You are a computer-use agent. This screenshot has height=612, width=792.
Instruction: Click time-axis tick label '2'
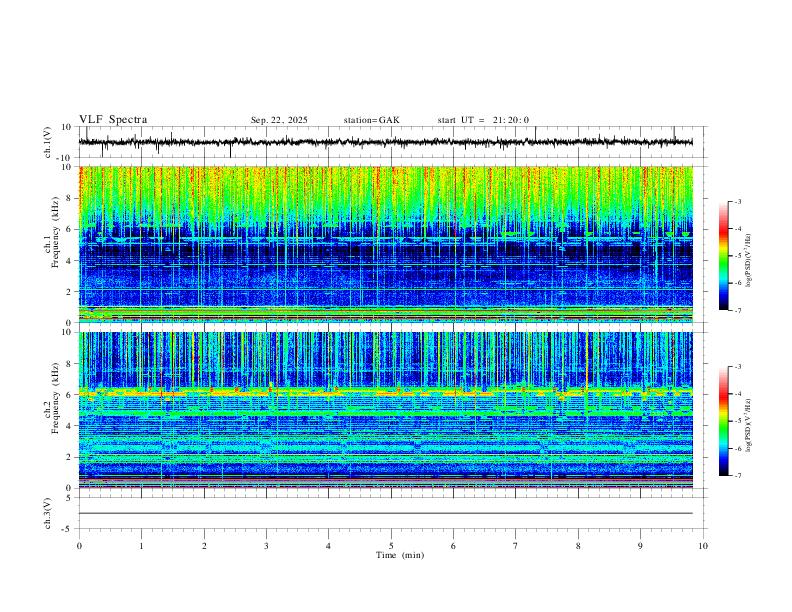click(204, 546)
